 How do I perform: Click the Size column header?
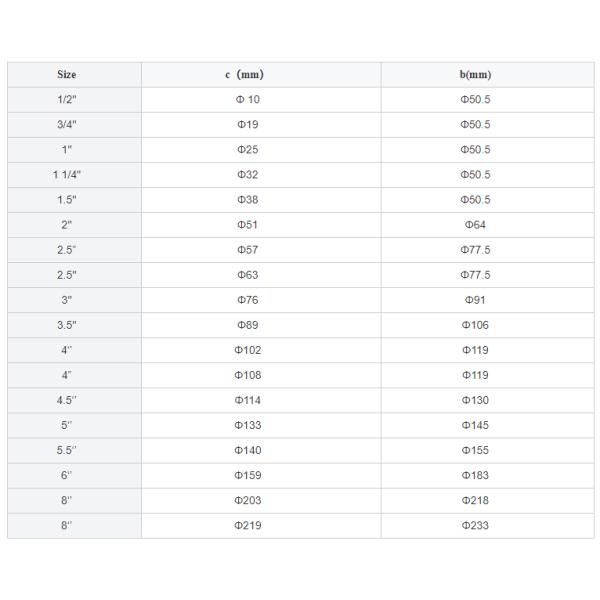coord(66,75)
